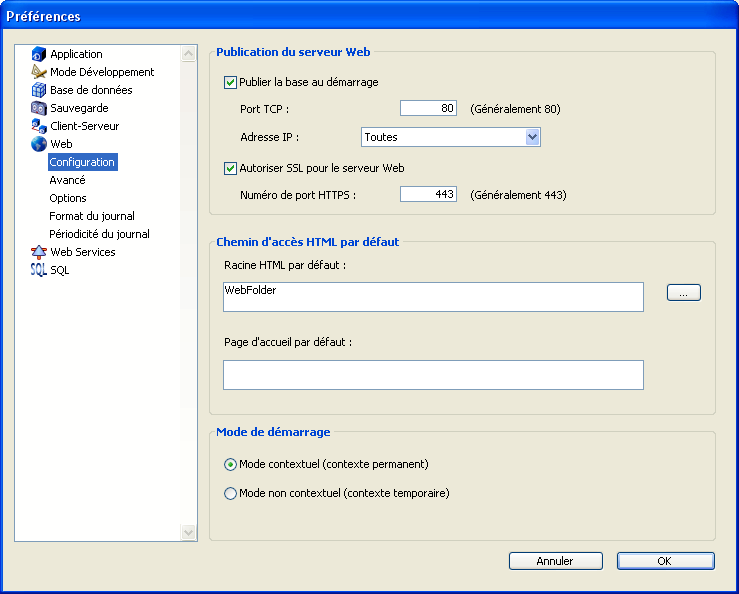Uncheck Publier la base au démarrage
The height and width of the screenshot is (594, 739).
[231, 83]
